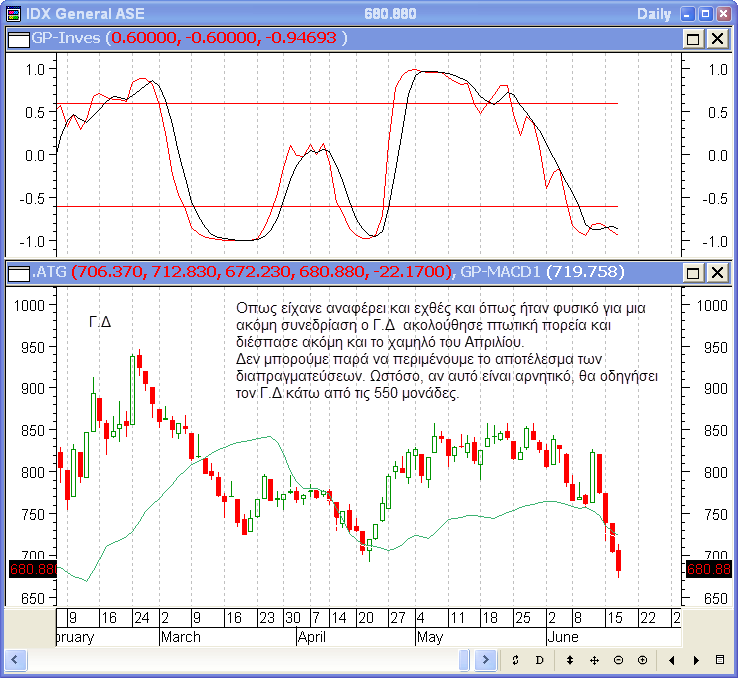Click the zoom out minus circle icon

coord(618,660)
